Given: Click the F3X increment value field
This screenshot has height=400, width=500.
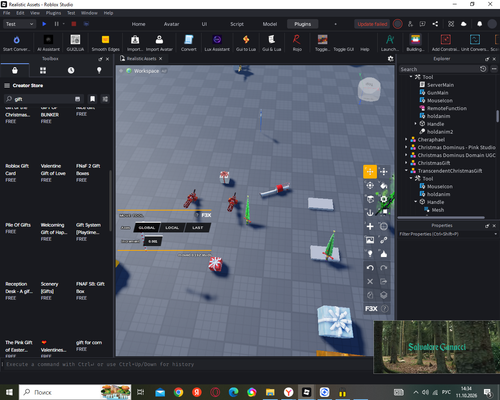Looking at the screenshot, I should (153, 241).
